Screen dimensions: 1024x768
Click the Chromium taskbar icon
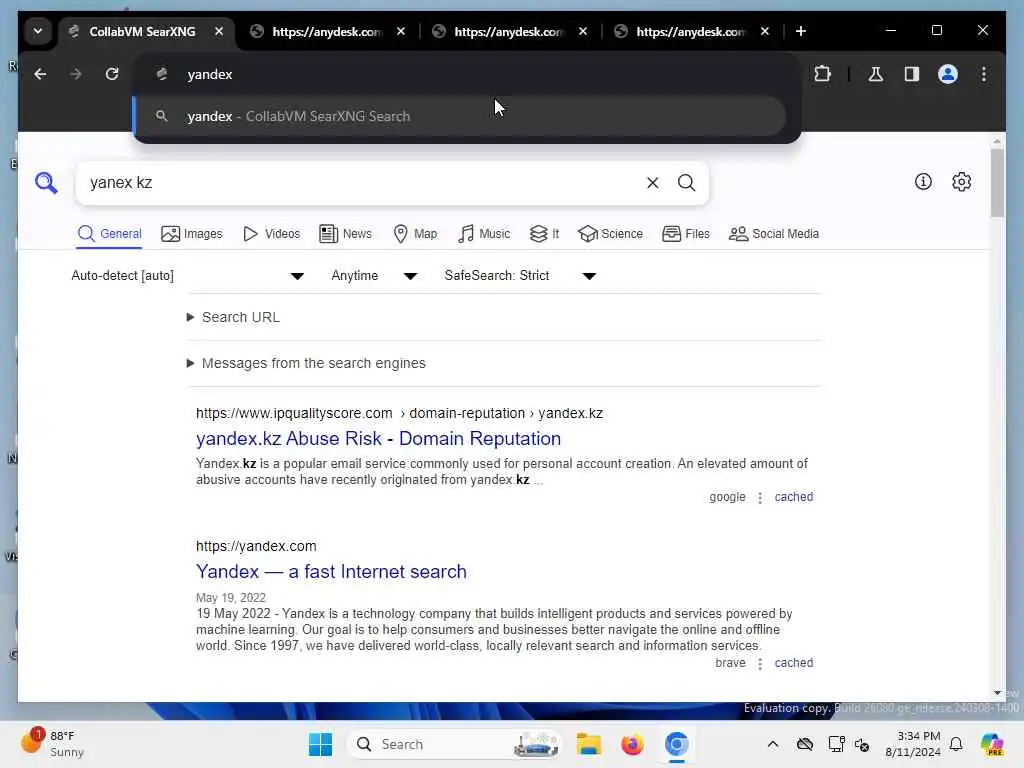[677, 744]
